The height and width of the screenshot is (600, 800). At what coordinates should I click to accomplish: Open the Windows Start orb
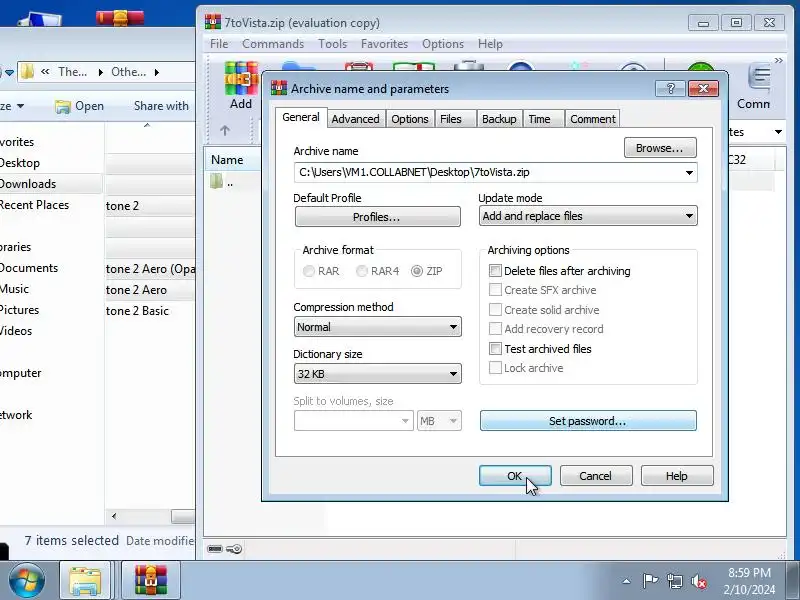click(27, 580)
